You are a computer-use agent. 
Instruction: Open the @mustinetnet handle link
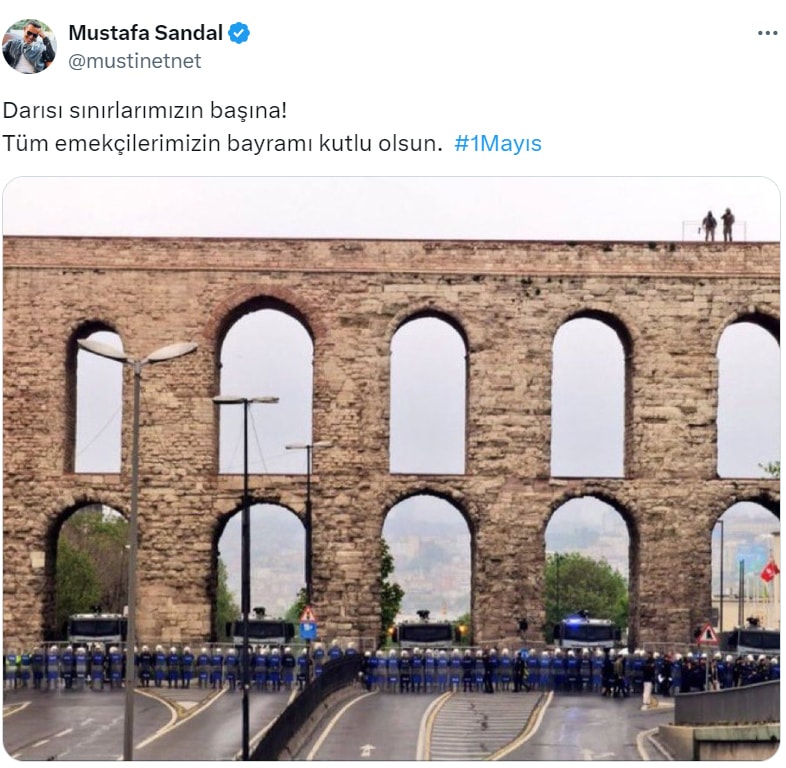(x=134, y=61)
